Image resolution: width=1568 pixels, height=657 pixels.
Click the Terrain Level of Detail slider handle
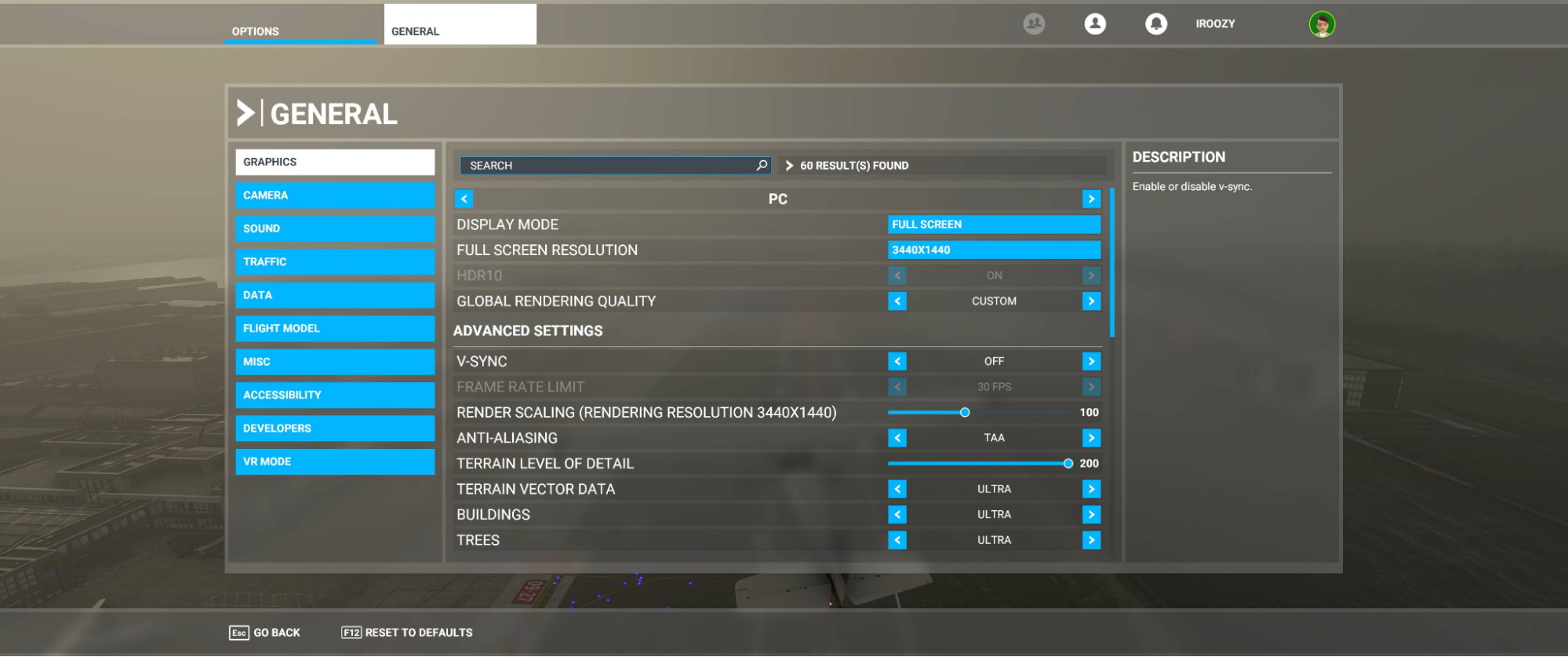pos(1068,464)
